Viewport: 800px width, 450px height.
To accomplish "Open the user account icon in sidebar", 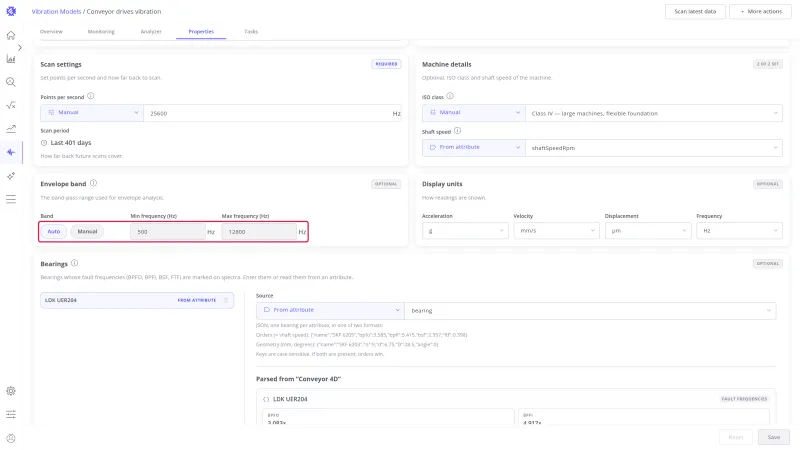I will (11, 438).
